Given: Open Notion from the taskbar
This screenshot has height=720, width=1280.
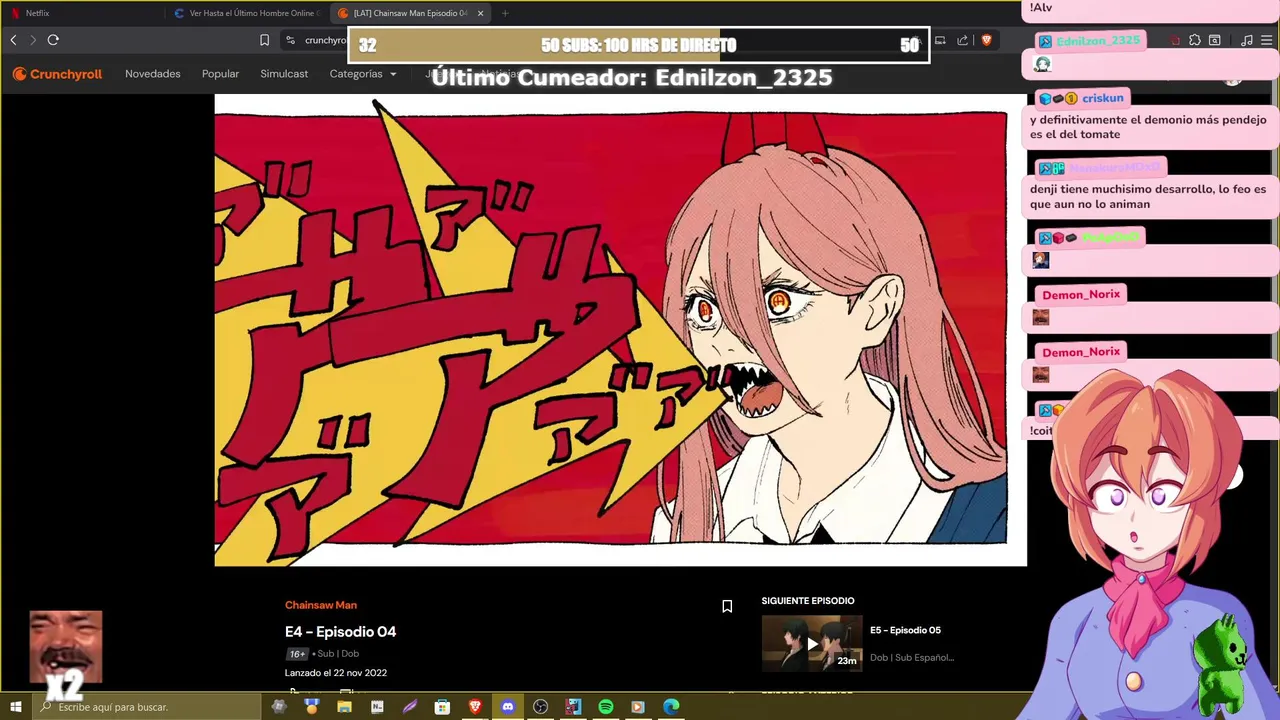Looking at the screenshot, I should pyautogui.click(x=377, y=707).
